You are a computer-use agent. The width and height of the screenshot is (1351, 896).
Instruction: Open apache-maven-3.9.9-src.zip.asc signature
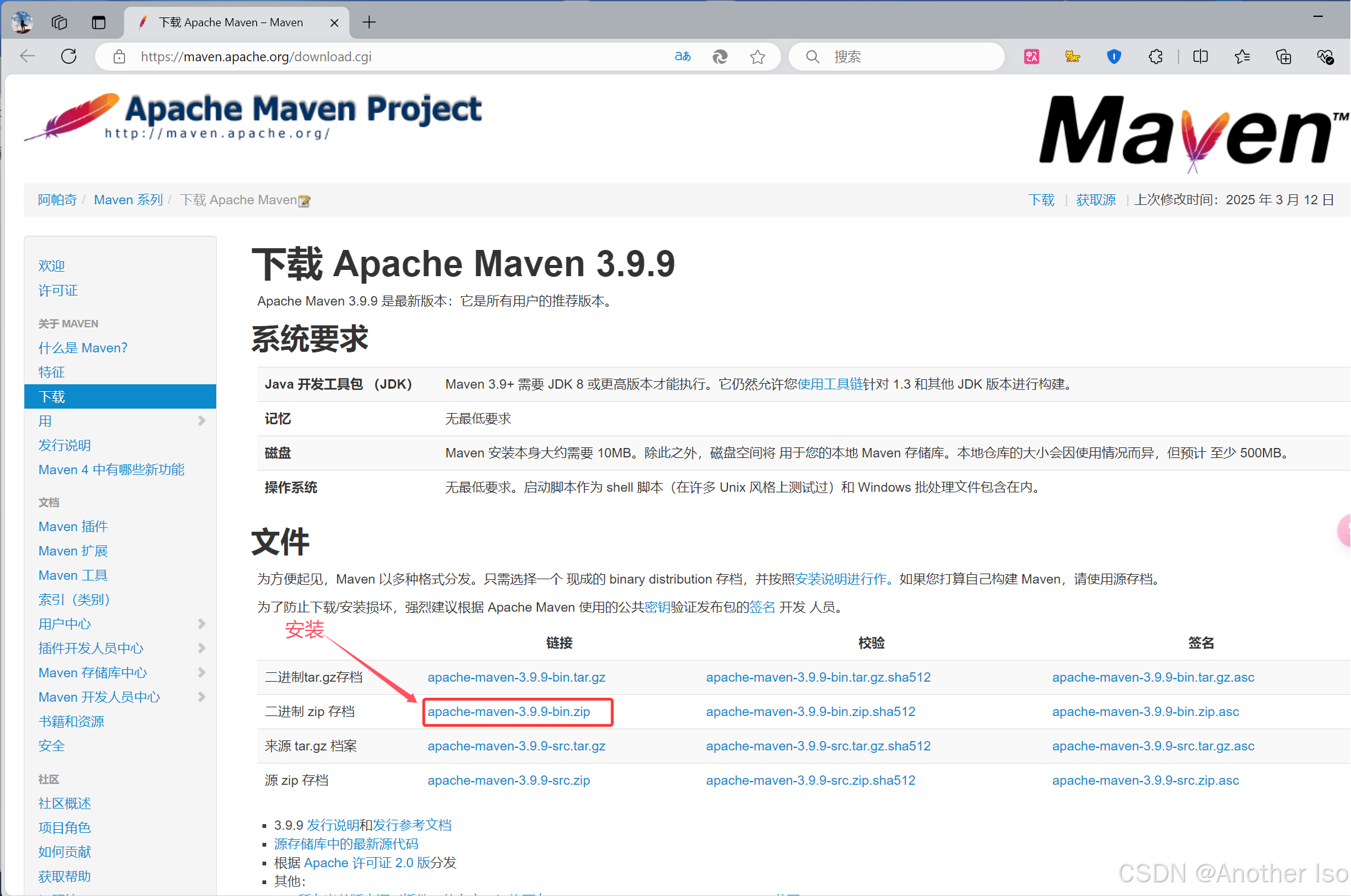1145,780
